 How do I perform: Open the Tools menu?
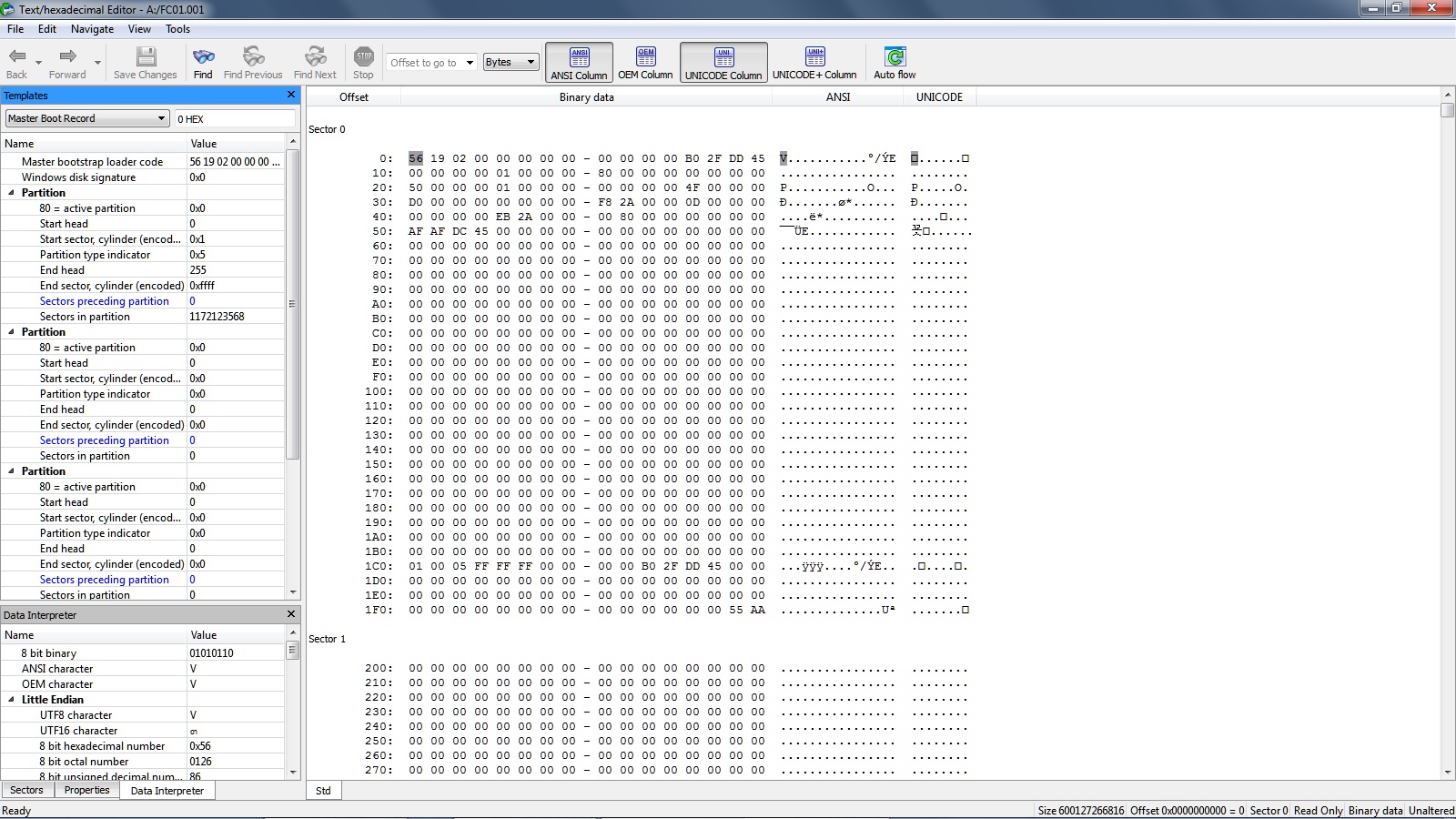(177, 29)
